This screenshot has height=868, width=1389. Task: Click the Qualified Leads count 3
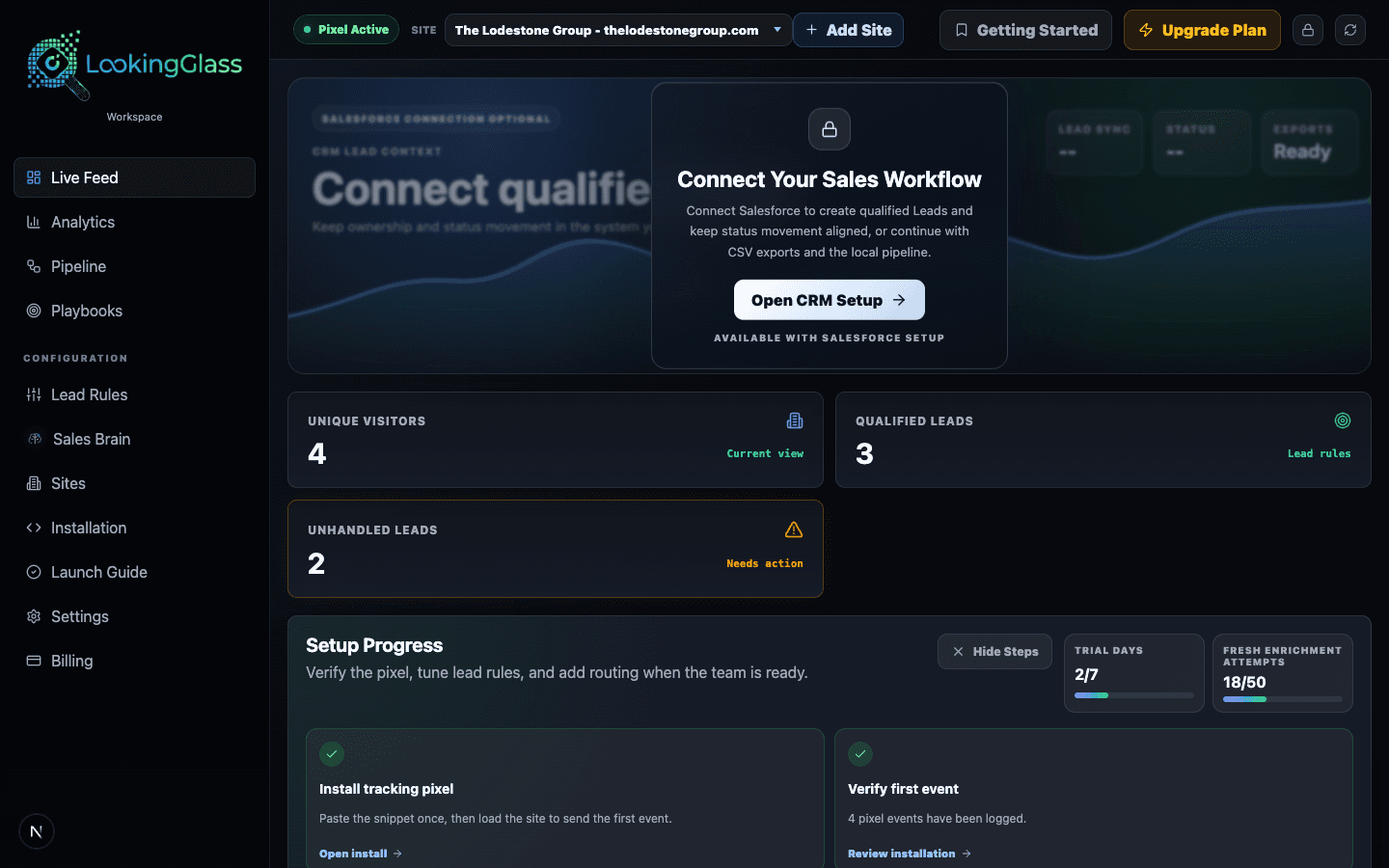coord(864,454)
